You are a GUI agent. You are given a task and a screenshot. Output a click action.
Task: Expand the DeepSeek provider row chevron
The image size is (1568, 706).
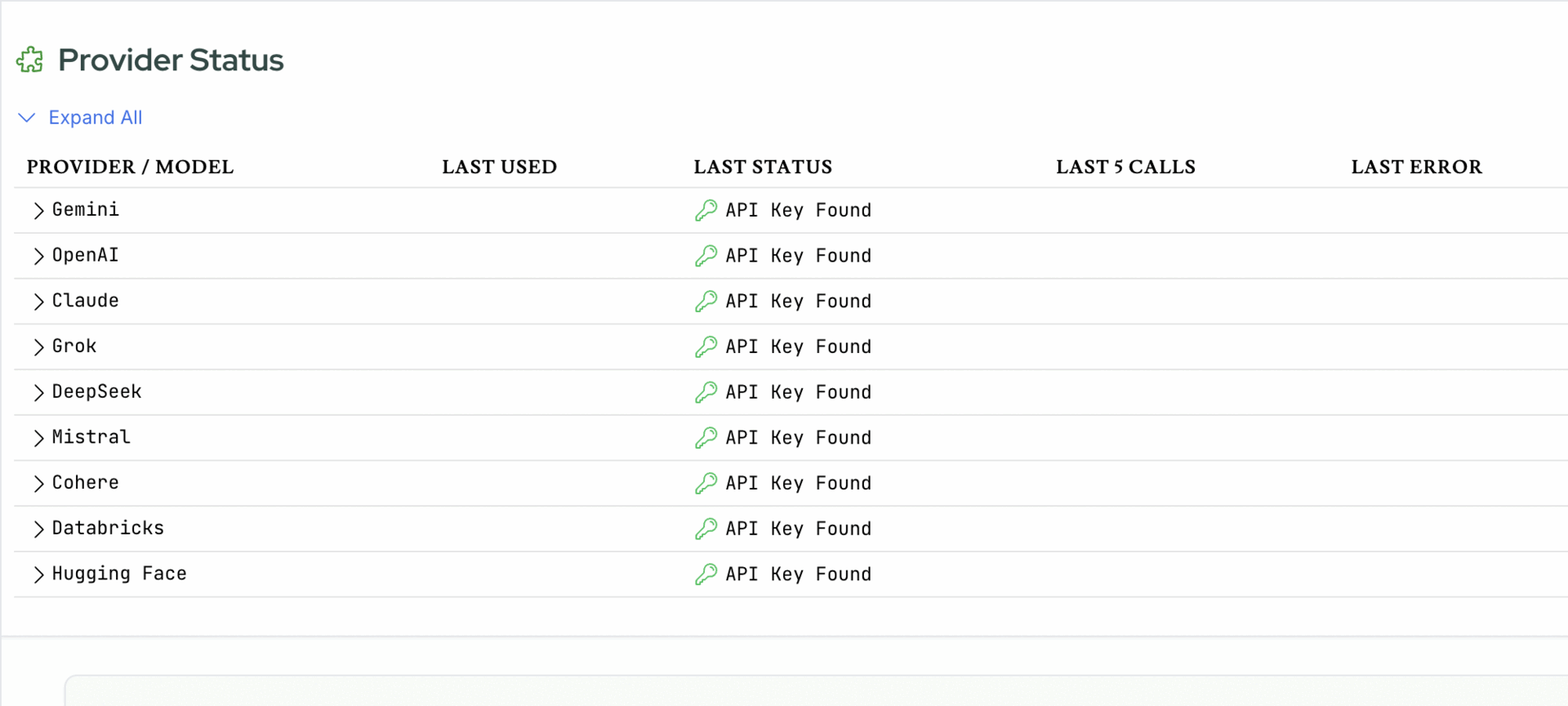pyautogui.click(x=38, y=392)
